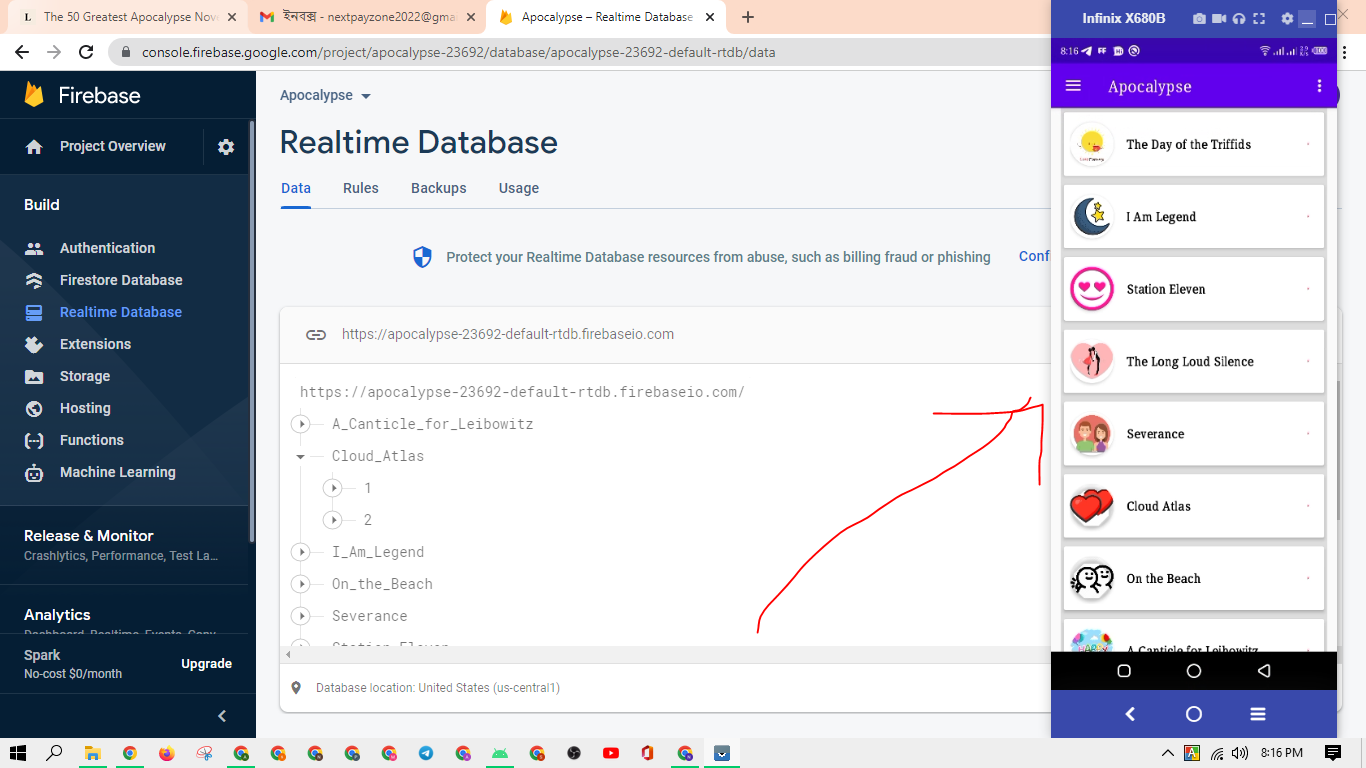Image resolution: width=1366 pixels, height=768 pixels.
Task: Select the I_Am_Legend key text
Action: (378, 552)
